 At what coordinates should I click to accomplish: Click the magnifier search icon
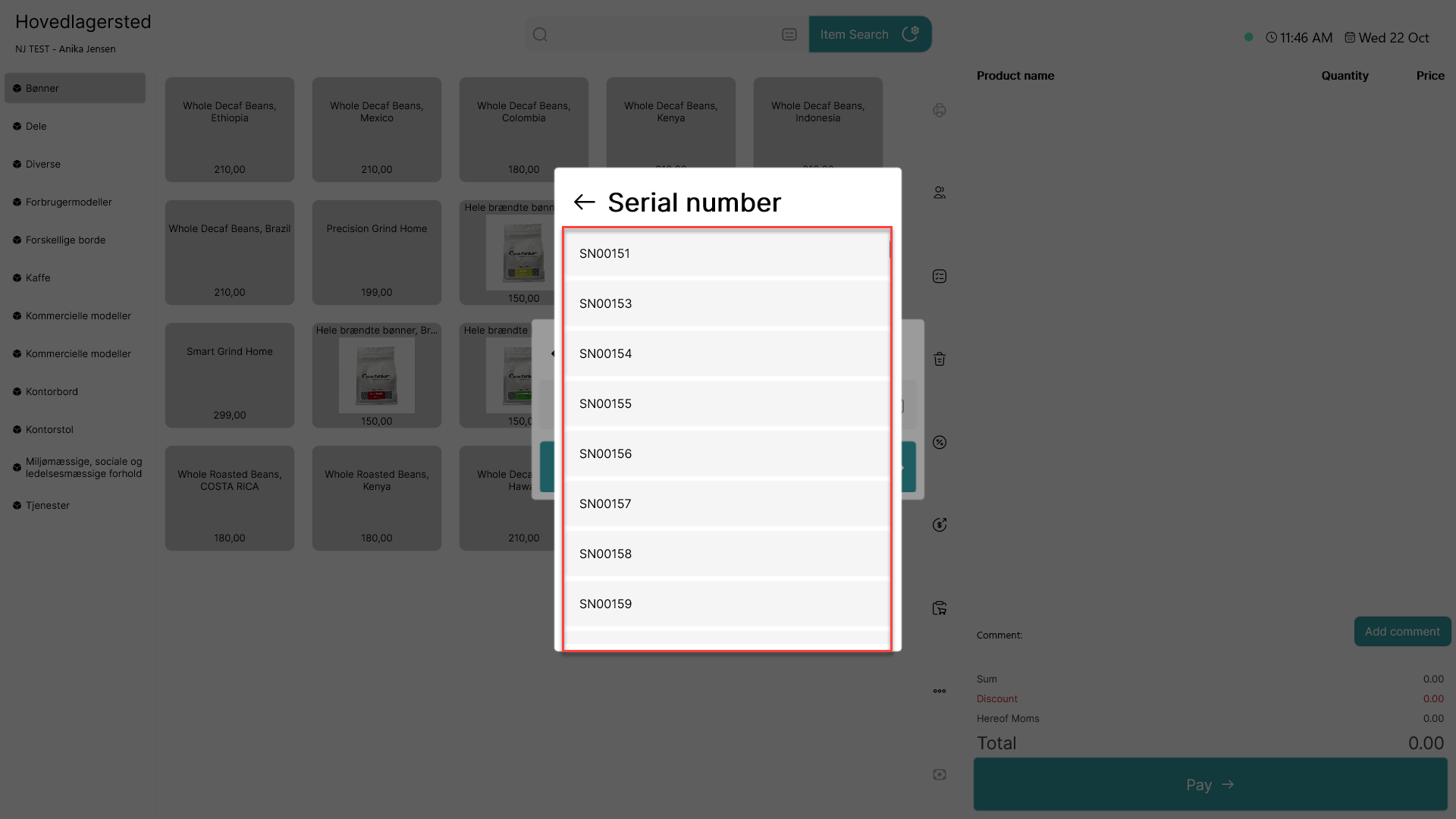pyautogui.click(x=540, y=34)
